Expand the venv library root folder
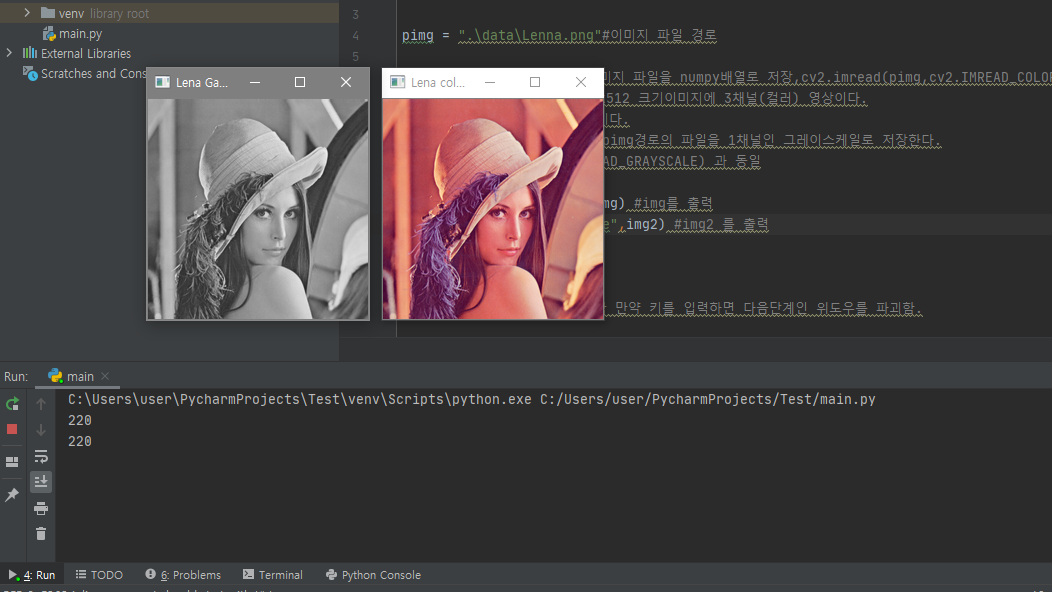The width and height of the screenshot is (1052, 592). coord(27,13)
